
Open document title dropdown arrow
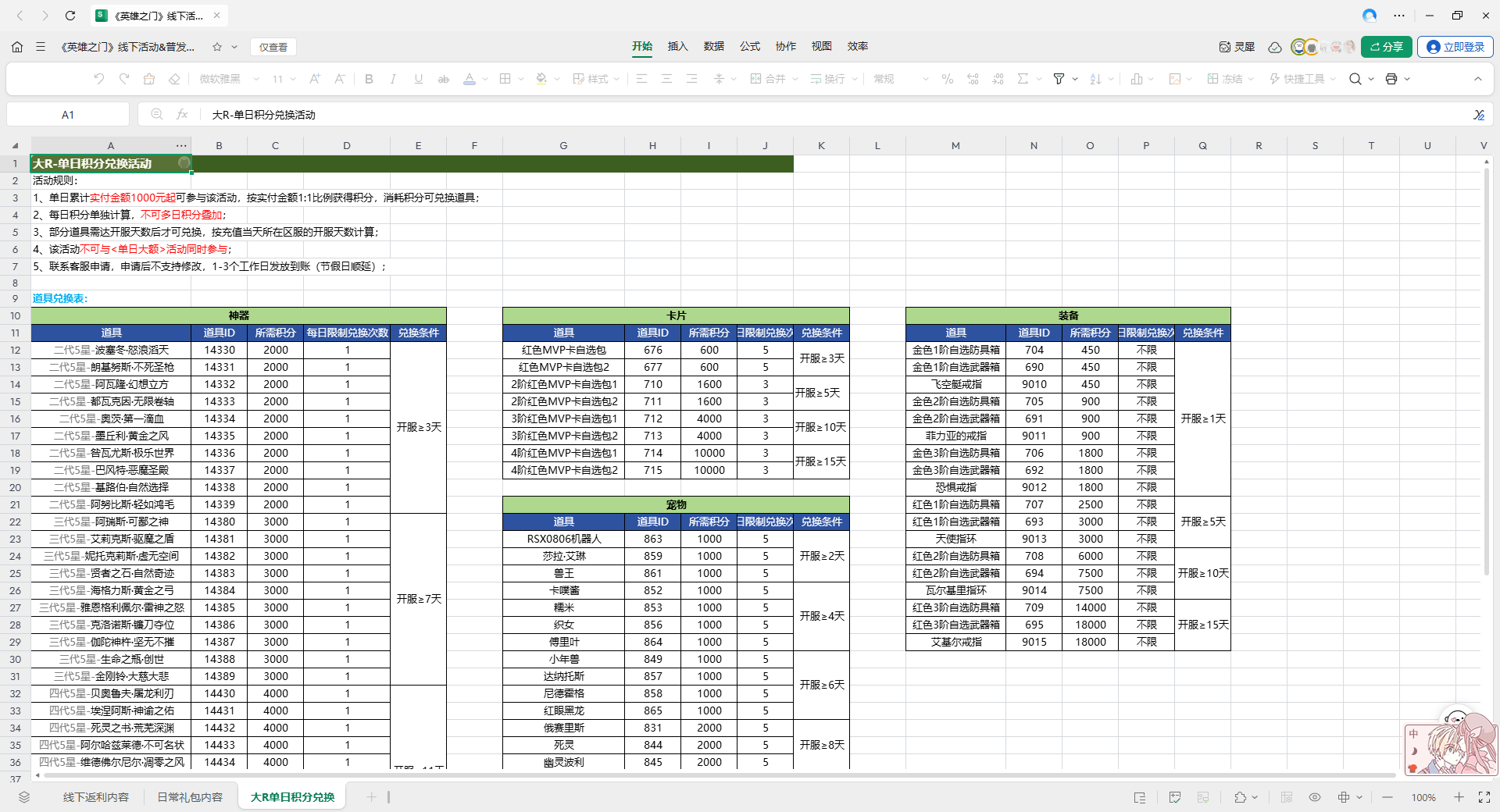click(234, 47)
